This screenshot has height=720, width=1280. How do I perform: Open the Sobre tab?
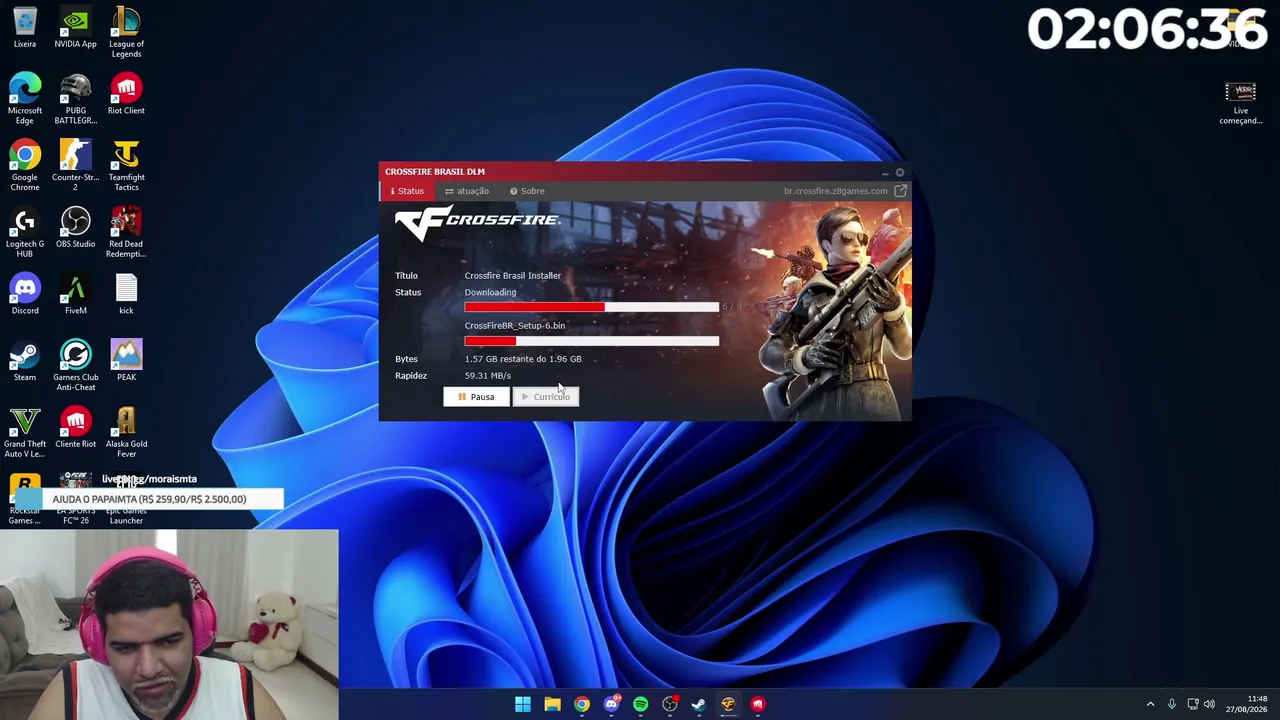527,191
